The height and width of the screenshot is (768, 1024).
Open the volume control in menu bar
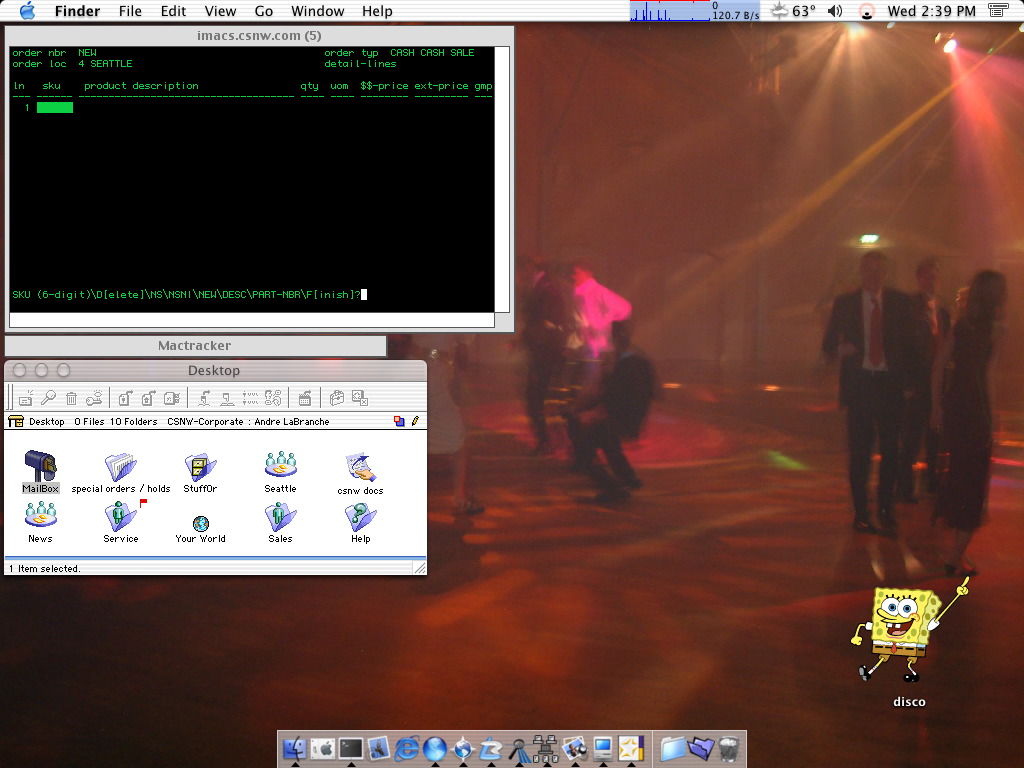click(x=835, y=11)
